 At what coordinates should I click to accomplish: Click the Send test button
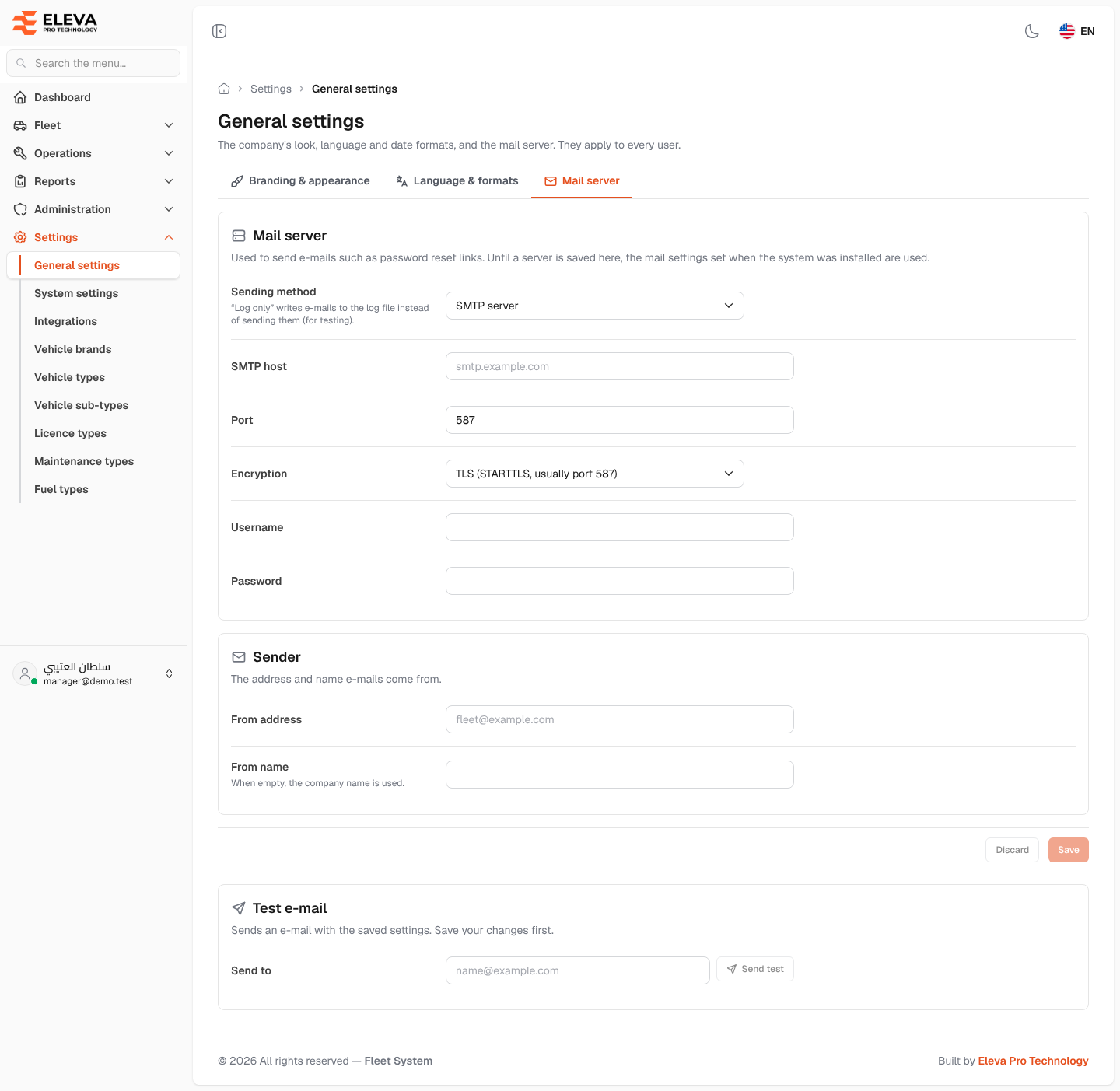click(755, 969)
